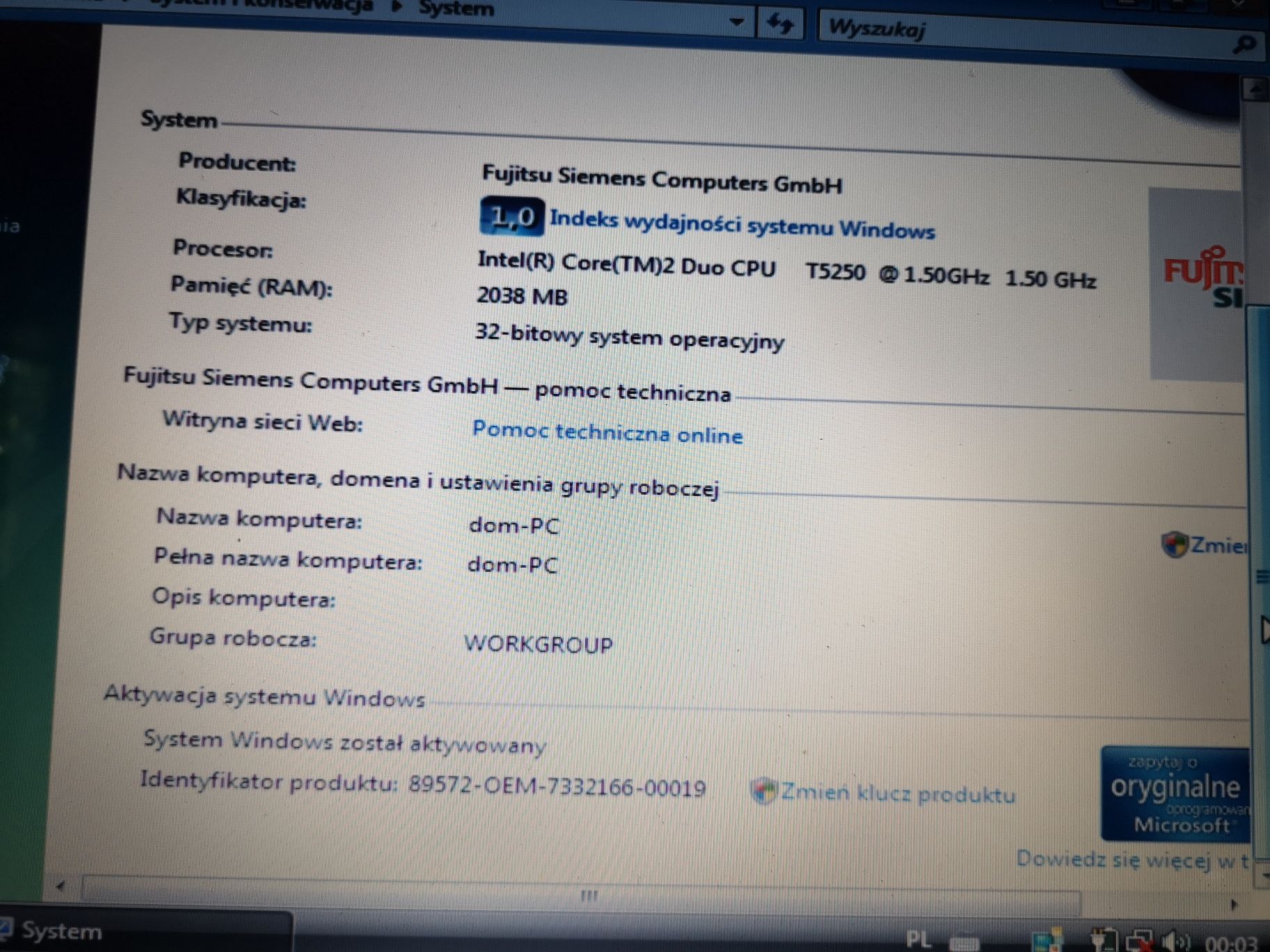This screenshot has width=1270, height=952.
Task: Click the magnifier icon in Wyszukaj box
Action: coord(1244,46)
